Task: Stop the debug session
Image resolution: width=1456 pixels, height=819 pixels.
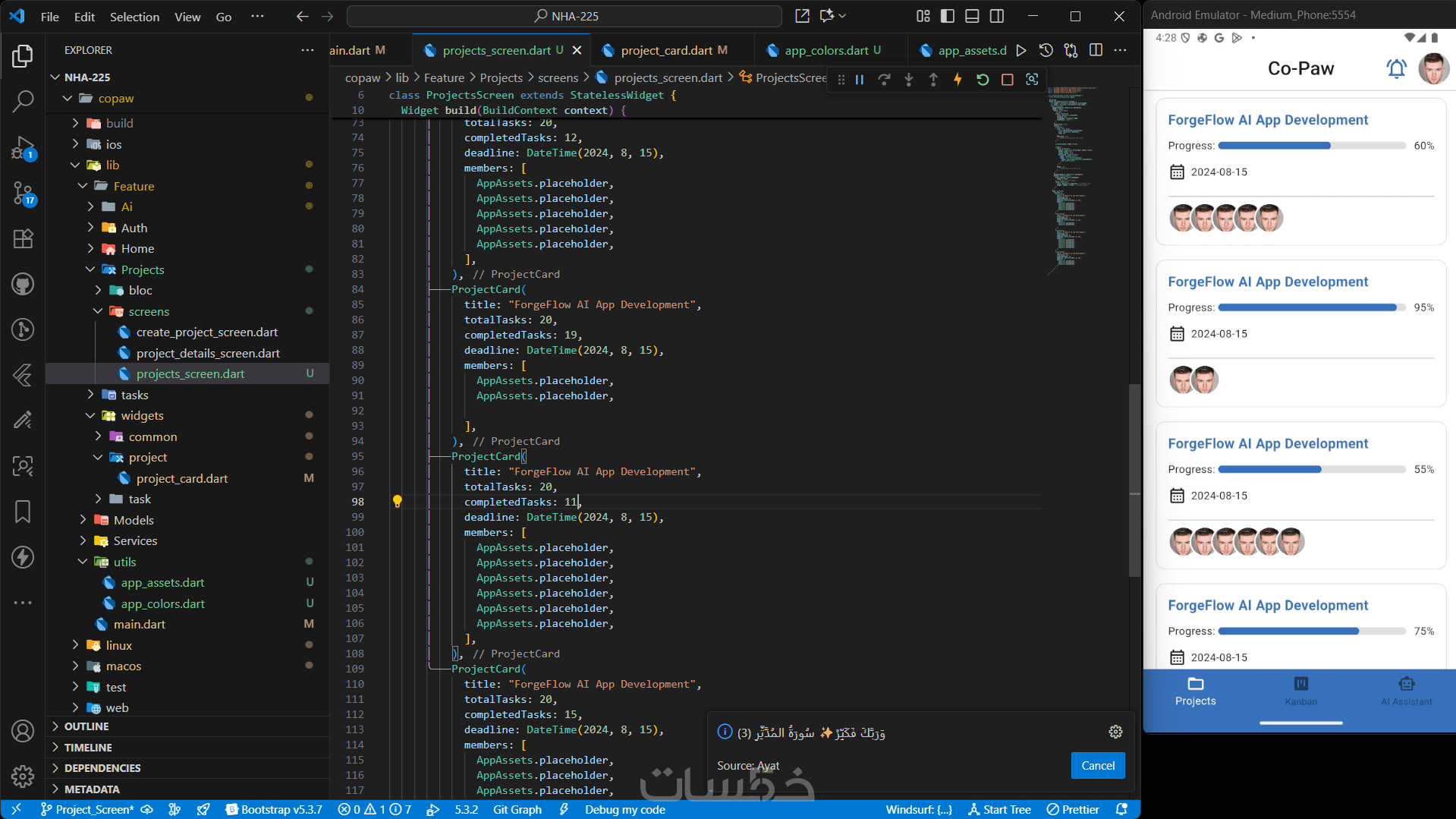Action: (x=1007, y=80)
